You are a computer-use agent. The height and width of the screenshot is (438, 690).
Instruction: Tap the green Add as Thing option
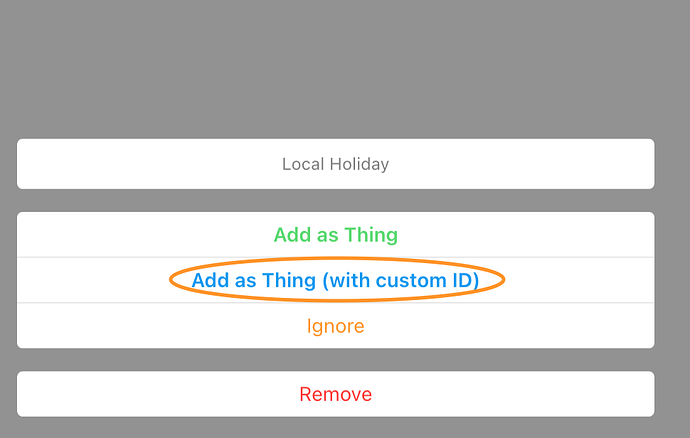coord(335,235)
